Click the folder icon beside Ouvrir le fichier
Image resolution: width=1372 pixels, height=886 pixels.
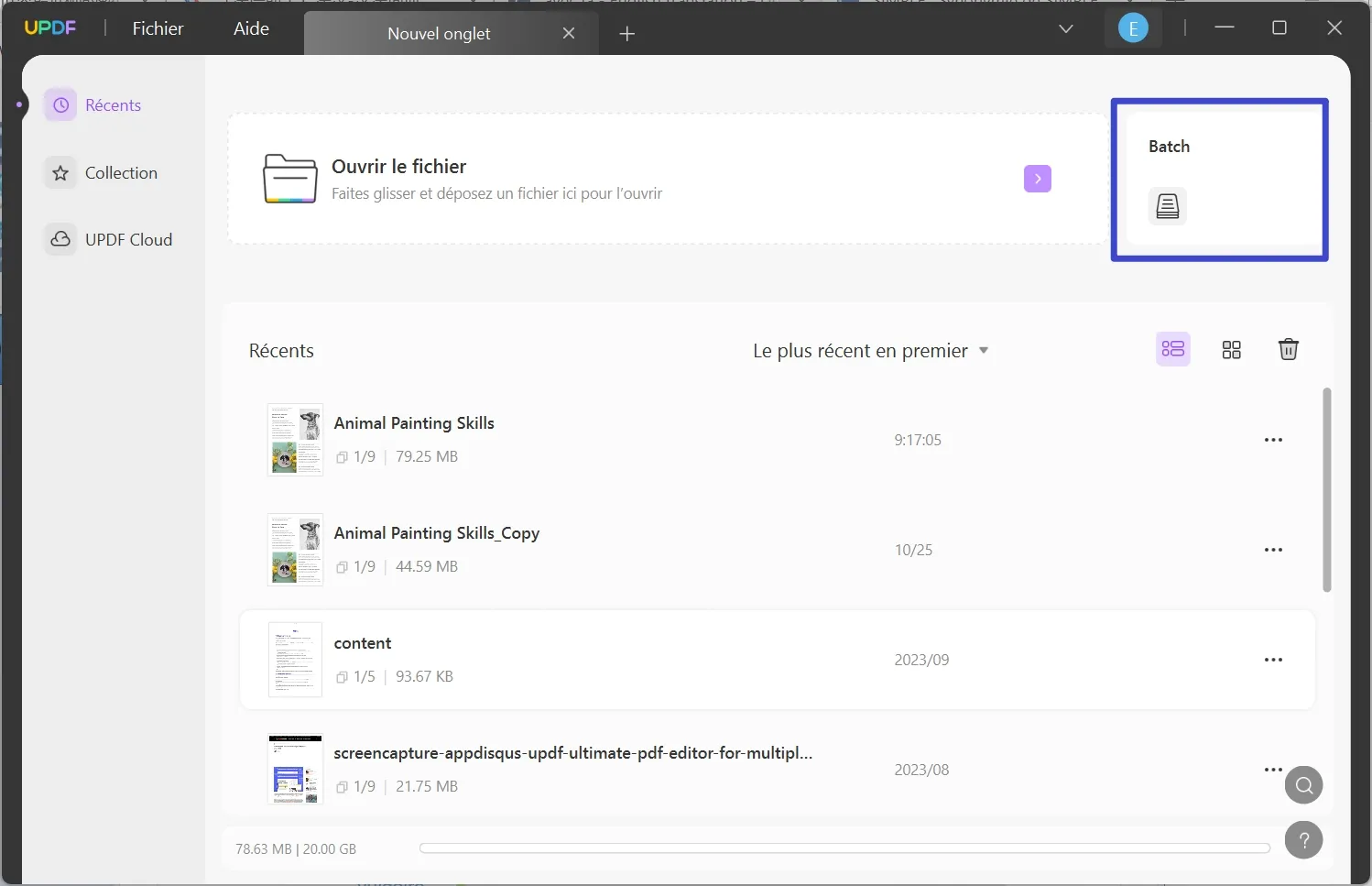click(x=290, y=179)
